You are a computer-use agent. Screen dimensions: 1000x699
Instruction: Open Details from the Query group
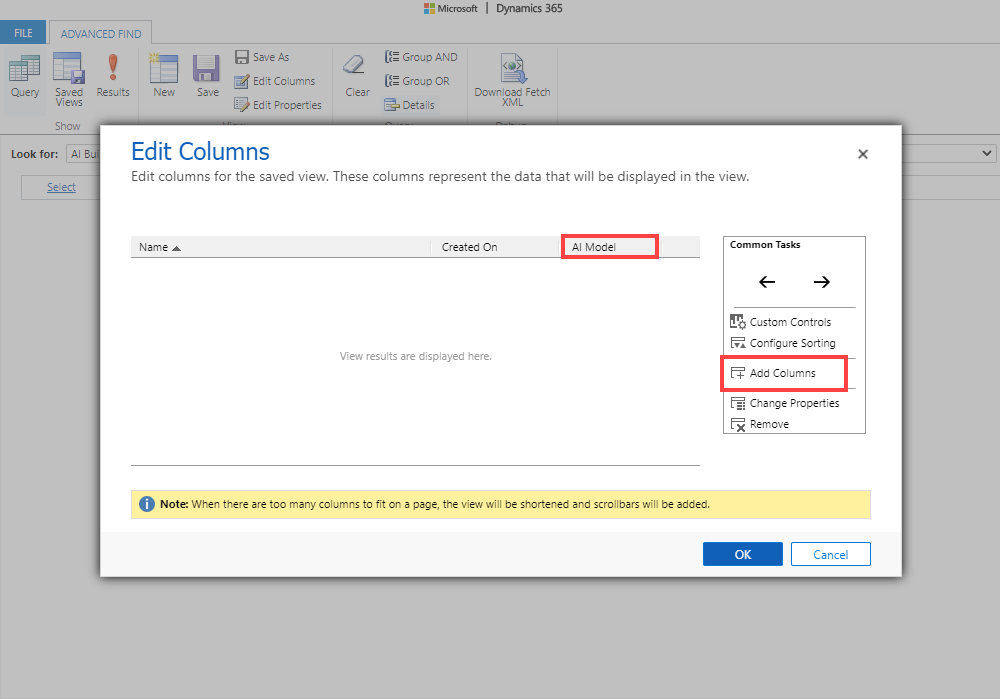pyautogui.click(x=408, y=104)
